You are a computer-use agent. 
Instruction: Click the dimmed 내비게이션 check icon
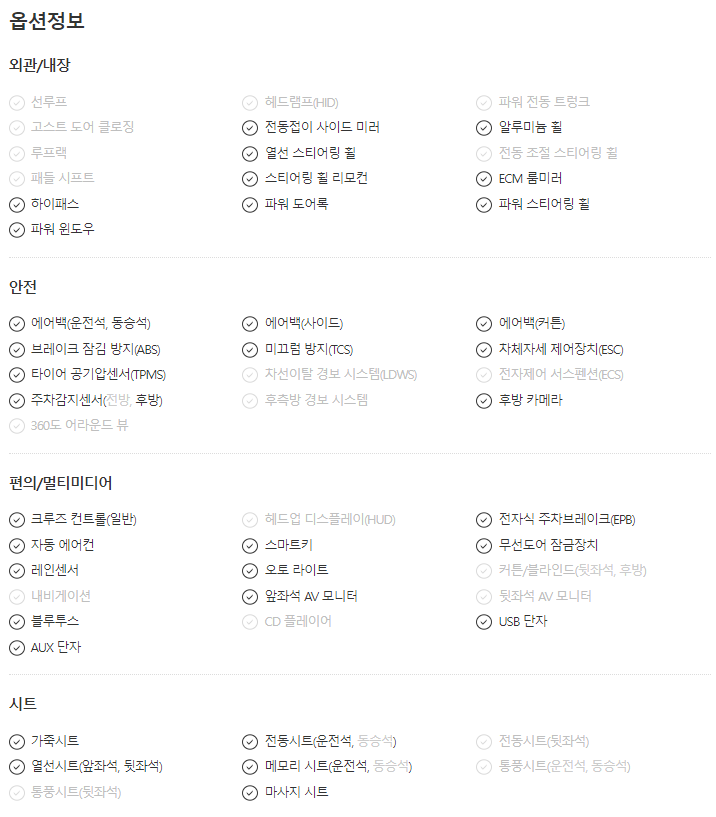(x=17, y=597)
